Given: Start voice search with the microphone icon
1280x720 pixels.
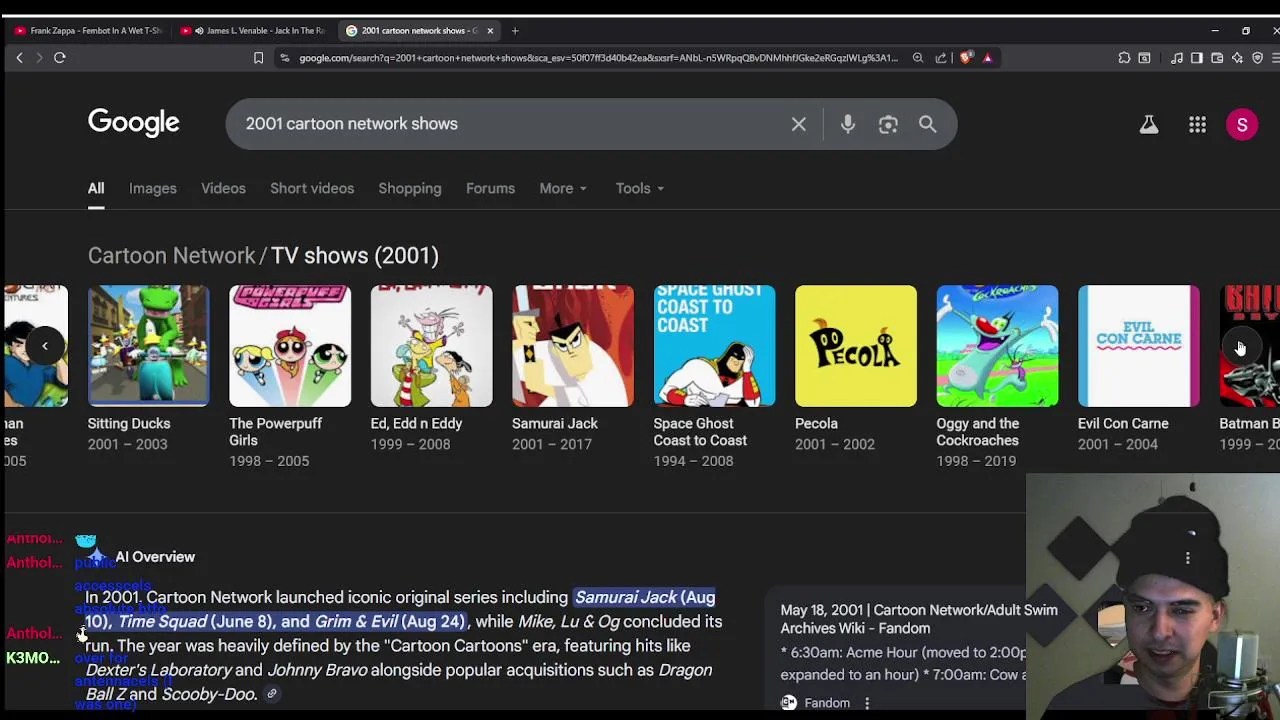Looking at the screenshot, I should [x=848, y=124].
